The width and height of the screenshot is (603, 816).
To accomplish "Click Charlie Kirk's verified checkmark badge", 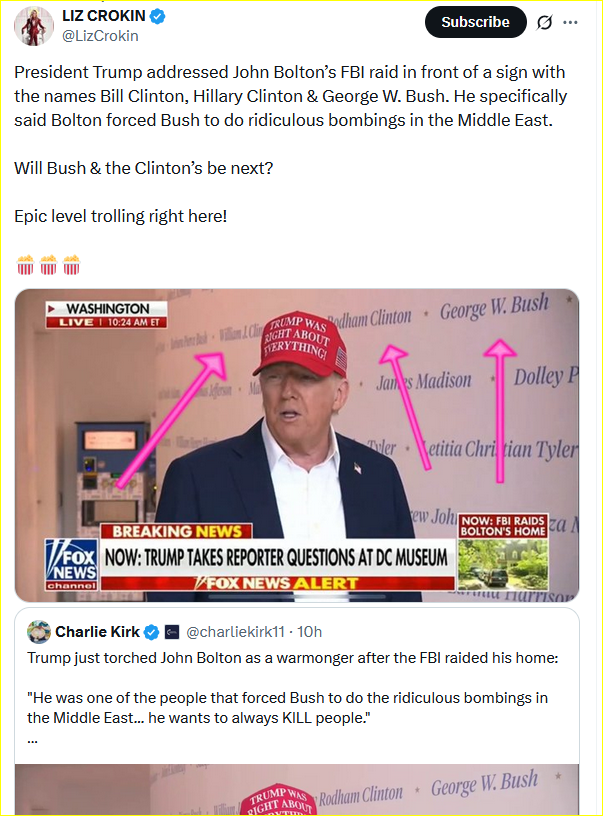I will pos(151,632).
